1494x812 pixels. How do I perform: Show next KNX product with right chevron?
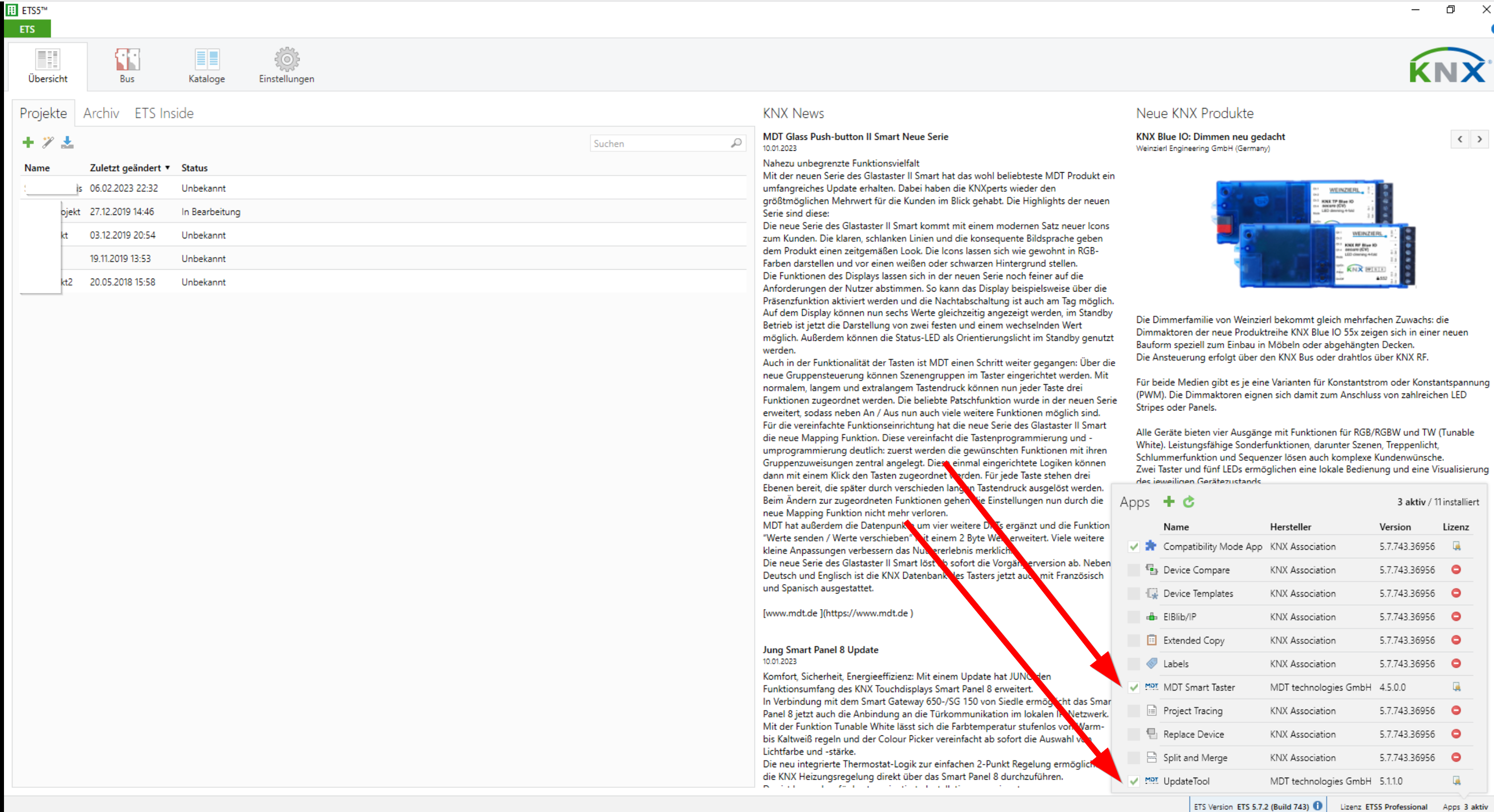click(1480, 139)
